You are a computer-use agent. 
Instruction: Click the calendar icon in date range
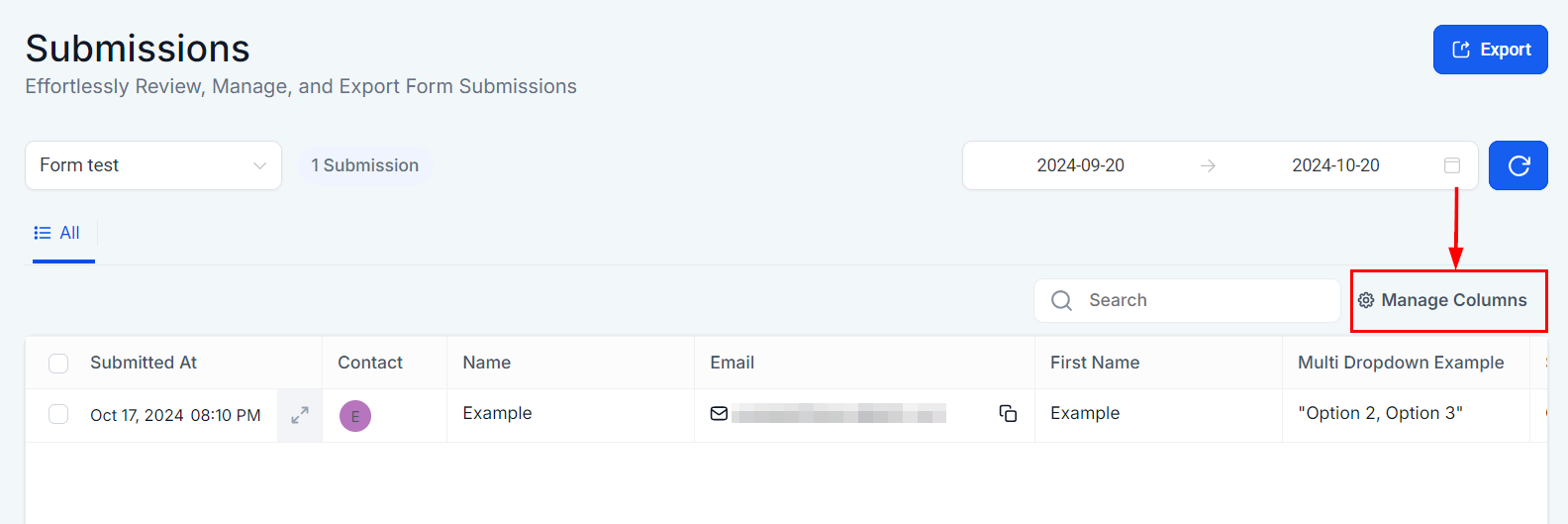coord(1451,165)
